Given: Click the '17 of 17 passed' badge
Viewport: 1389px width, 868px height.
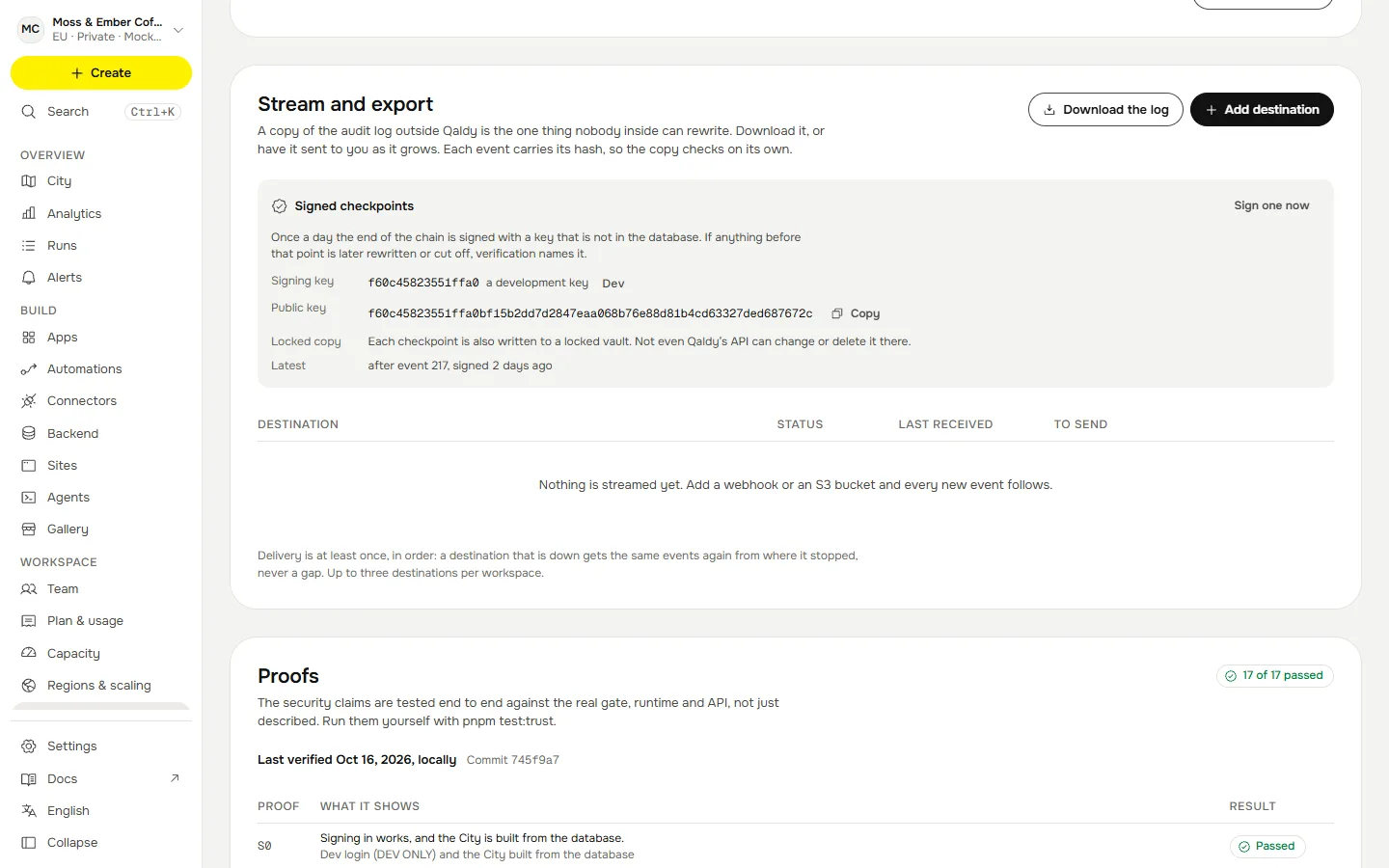Looking at the screenshot, I should coord(1275,676).
